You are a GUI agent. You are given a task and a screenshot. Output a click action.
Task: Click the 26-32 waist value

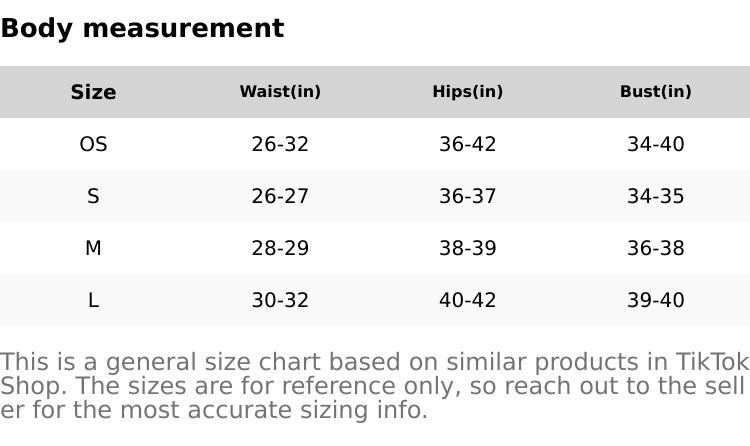click(280, 145)
